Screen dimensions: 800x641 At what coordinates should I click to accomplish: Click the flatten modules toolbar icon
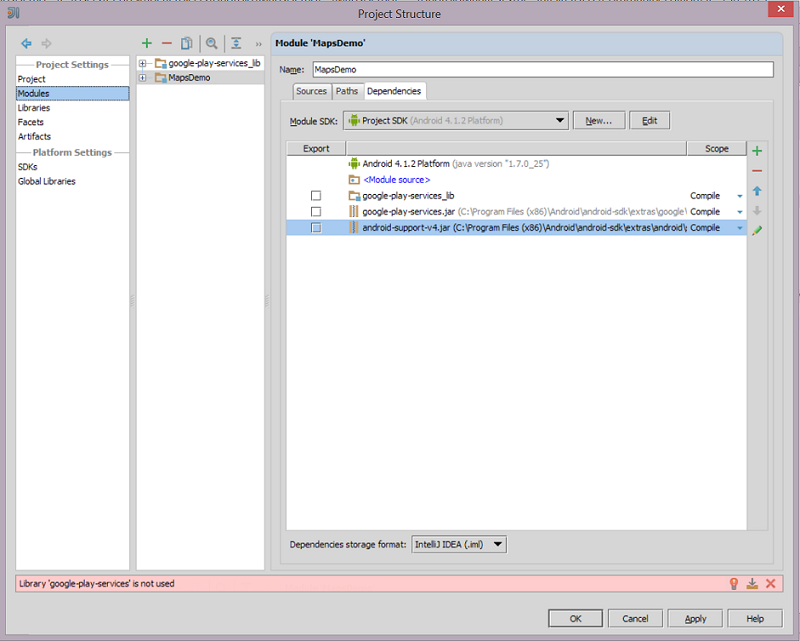236,43
